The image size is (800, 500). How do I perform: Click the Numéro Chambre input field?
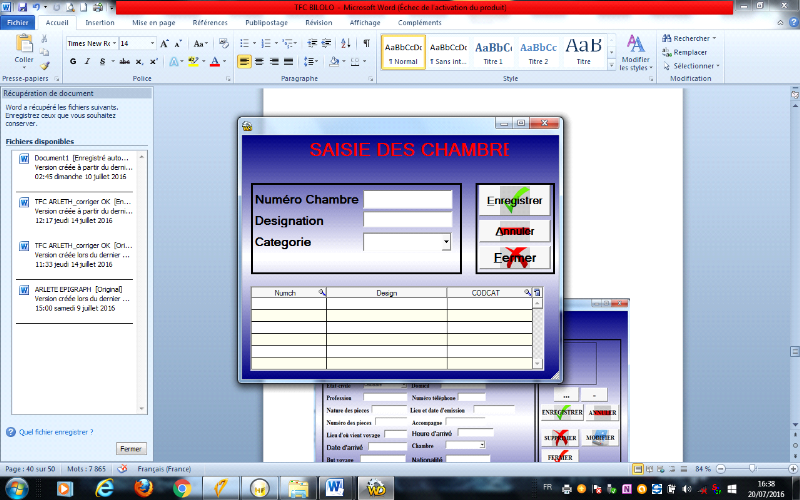[x=408, y=199]
